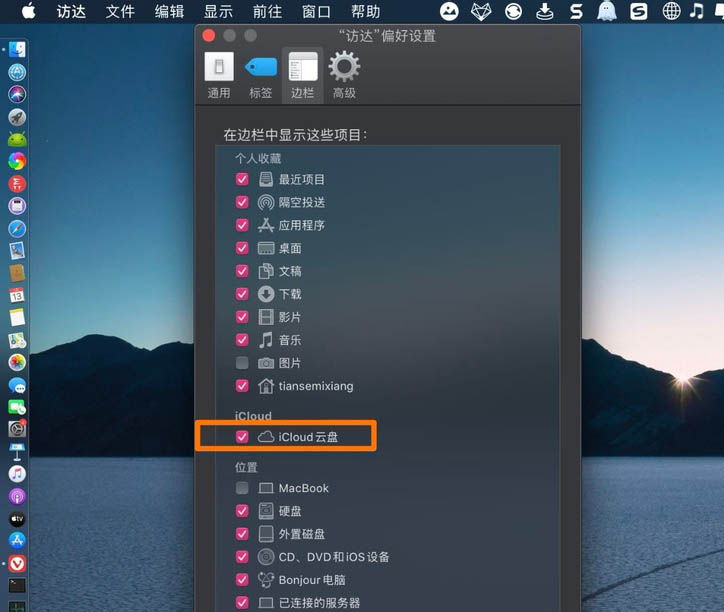The width and height of the screenshot is (724, 612).
Task: Enable the 图片 checkbox
Action: (242, 363)
